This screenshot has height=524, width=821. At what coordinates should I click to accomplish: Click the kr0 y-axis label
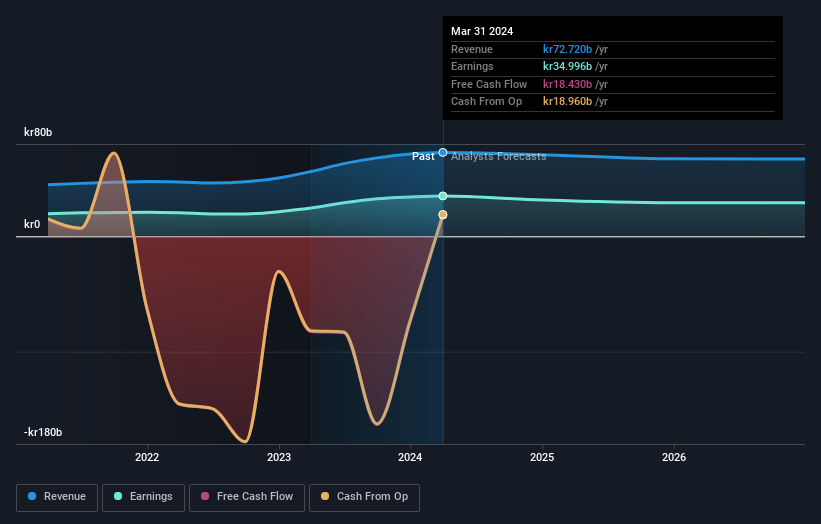pyautogui.click(x=32, y=224)
